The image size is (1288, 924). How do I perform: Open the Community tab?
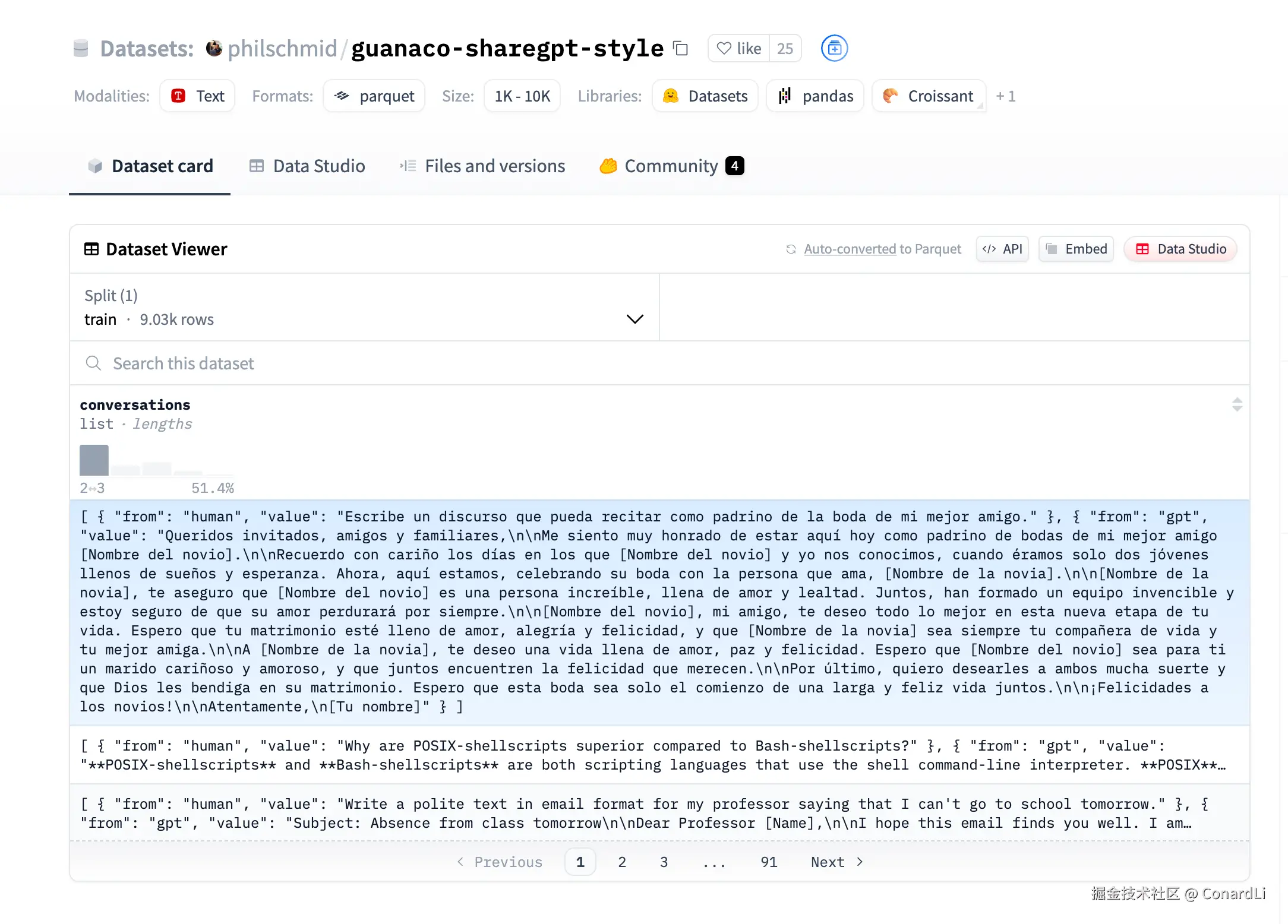coord(661,166)
